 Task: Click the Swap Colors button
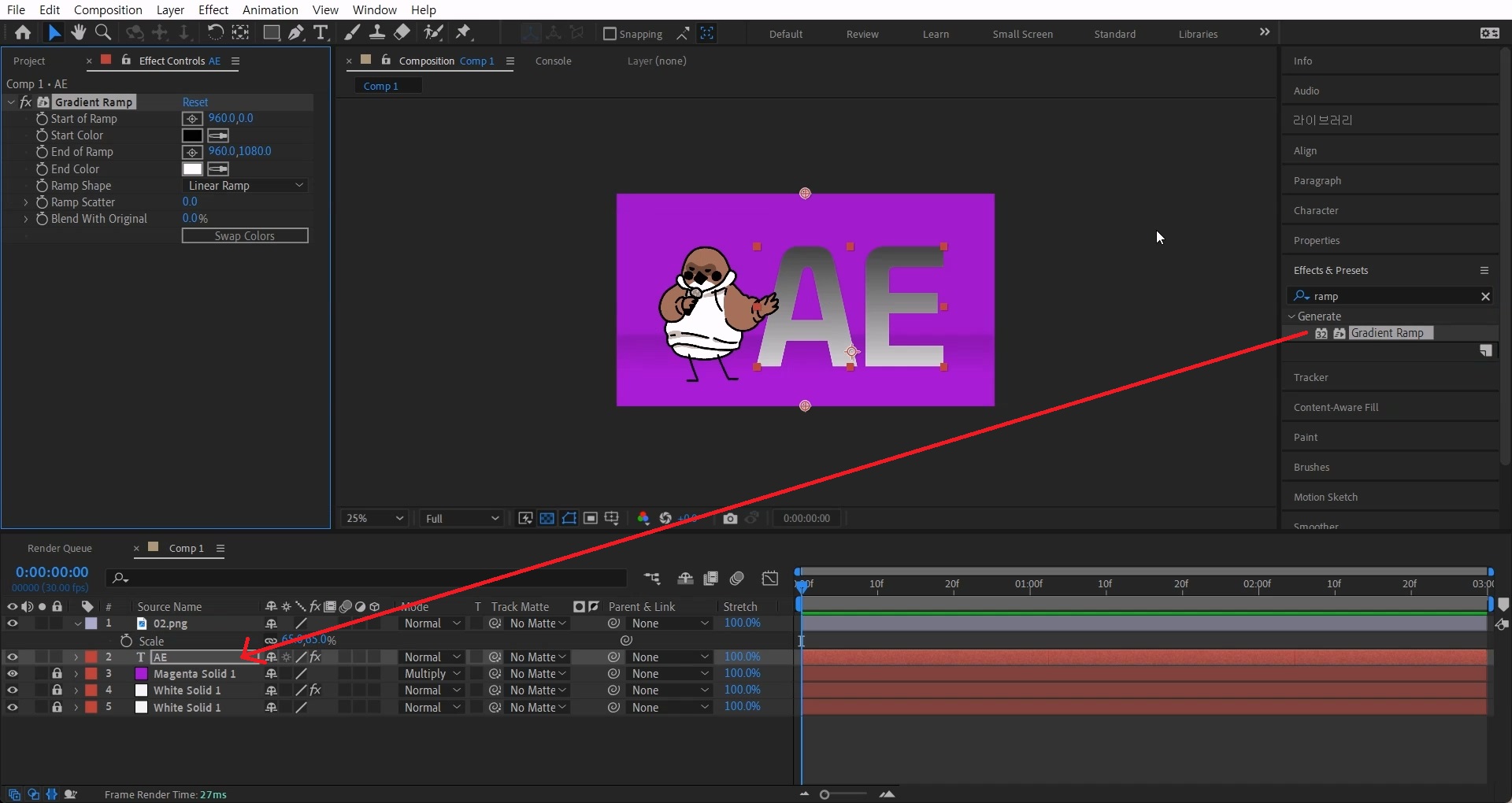pos(245,236)
